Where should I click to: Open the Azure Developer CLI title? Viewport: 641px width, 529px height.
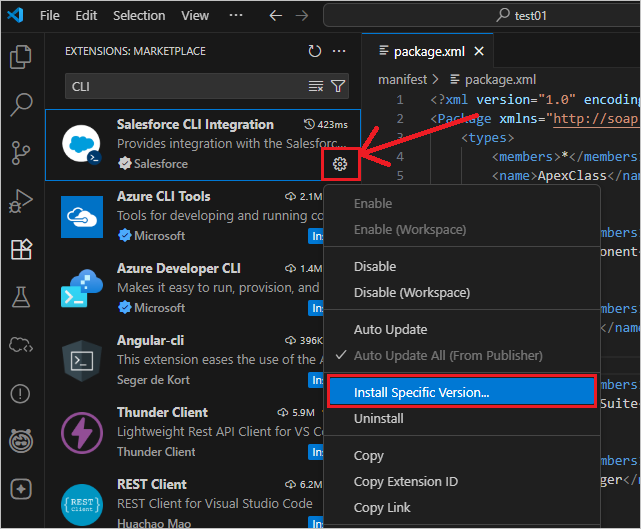(179, 268)
